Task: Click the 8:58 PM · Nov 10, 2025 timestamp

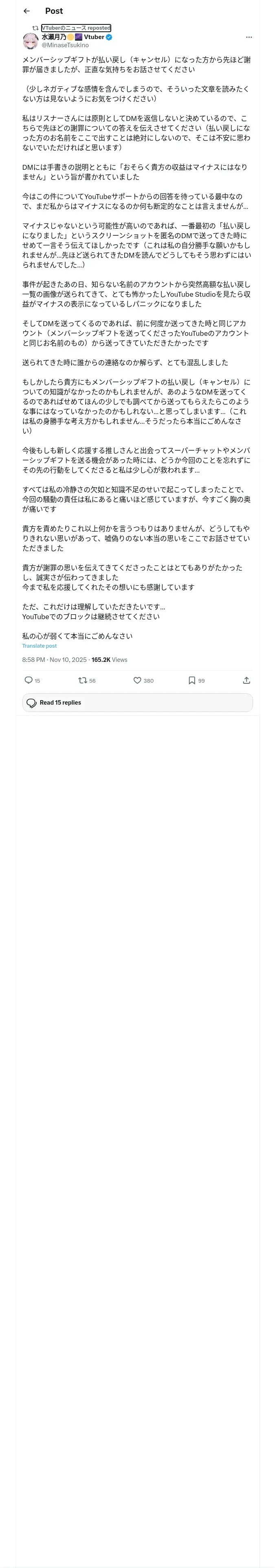Action: click(54, 660)
